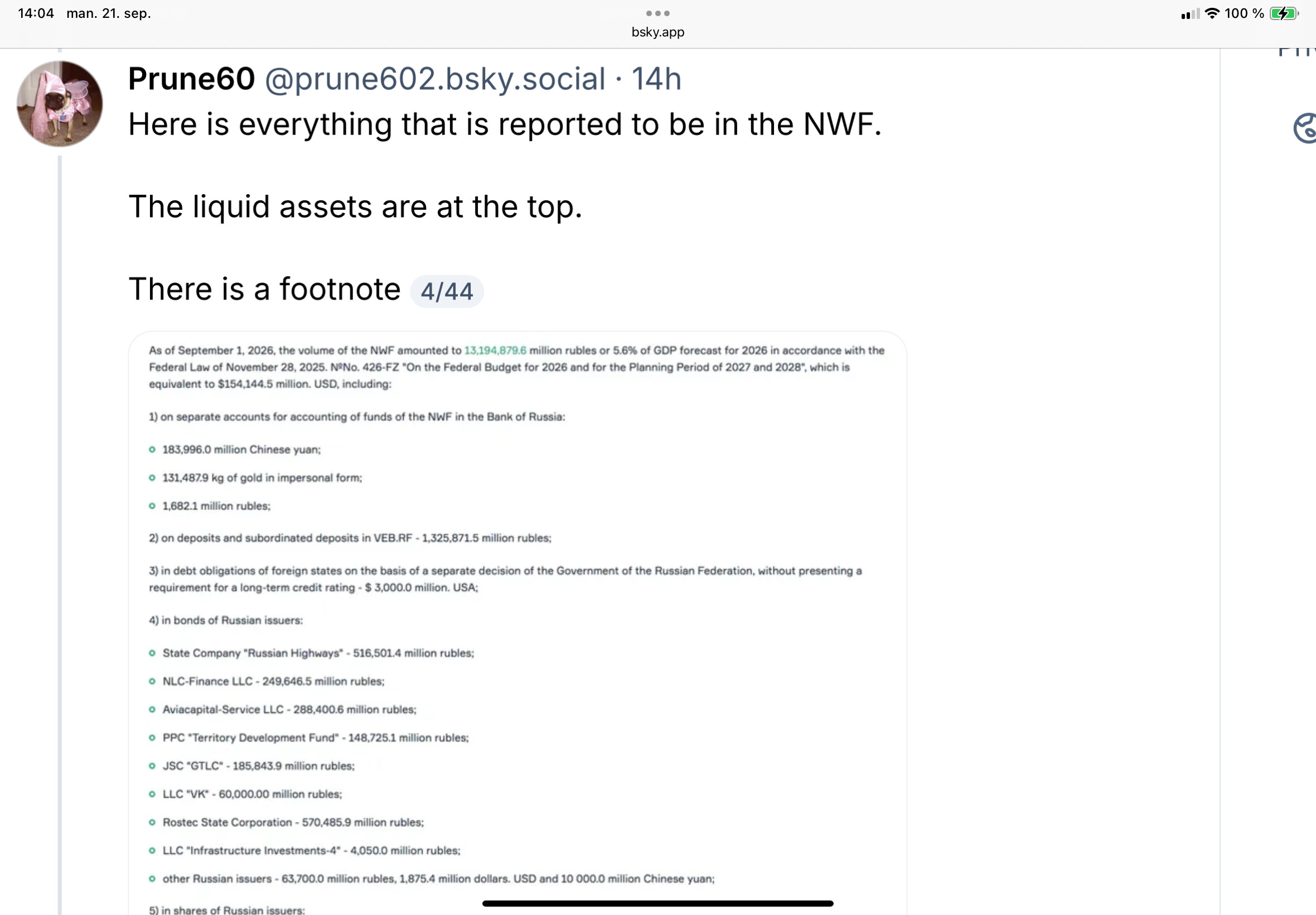Tap the home indicator bar at the bottom
Image resolution: width=1316 pixels, height=915 pixels.
coord(657,903)
